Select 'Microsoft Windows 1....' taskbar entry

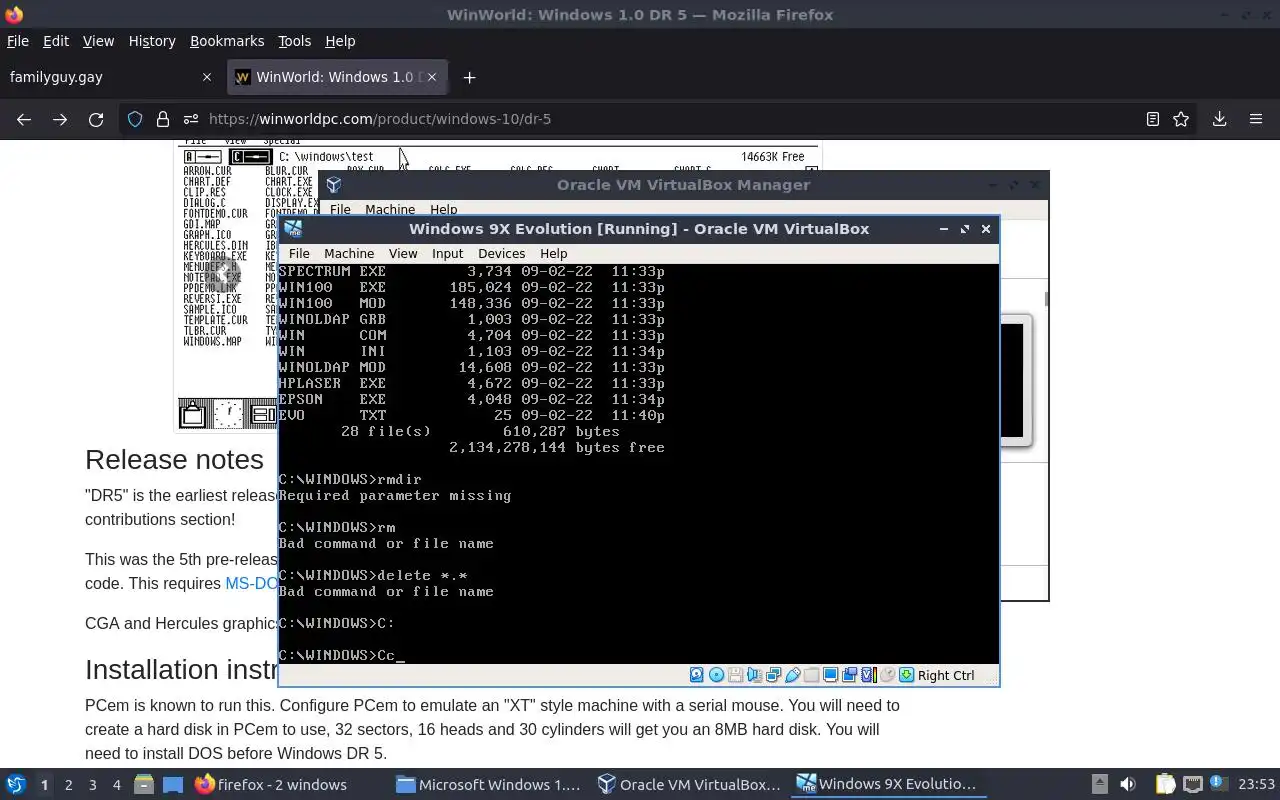click(x=488, y=785)
